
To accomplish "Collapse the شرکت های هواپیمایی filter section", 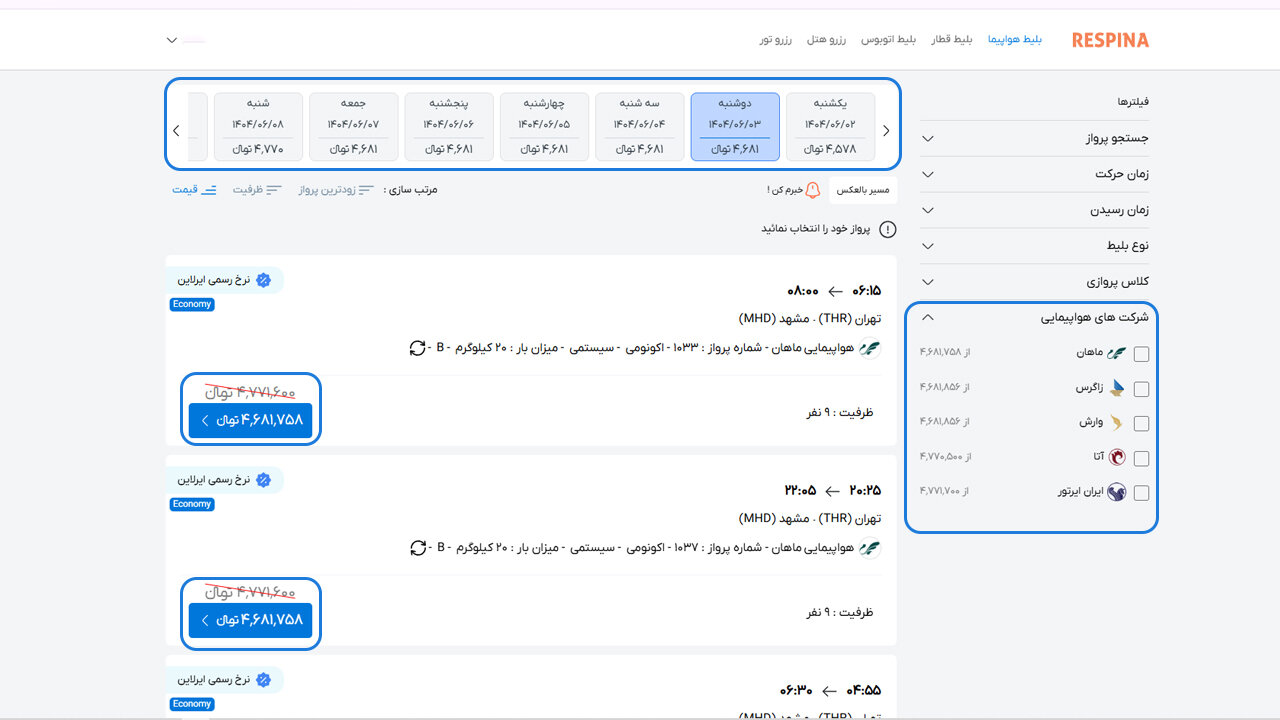I will tap(927, 317).
